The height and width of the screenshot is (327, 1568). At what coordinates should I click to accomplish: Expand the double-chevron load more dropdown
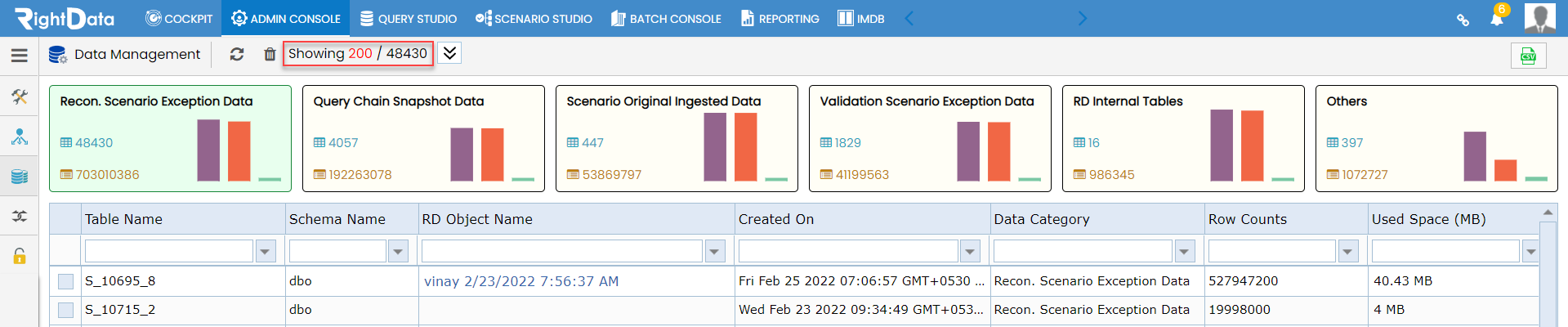point(449,53)
